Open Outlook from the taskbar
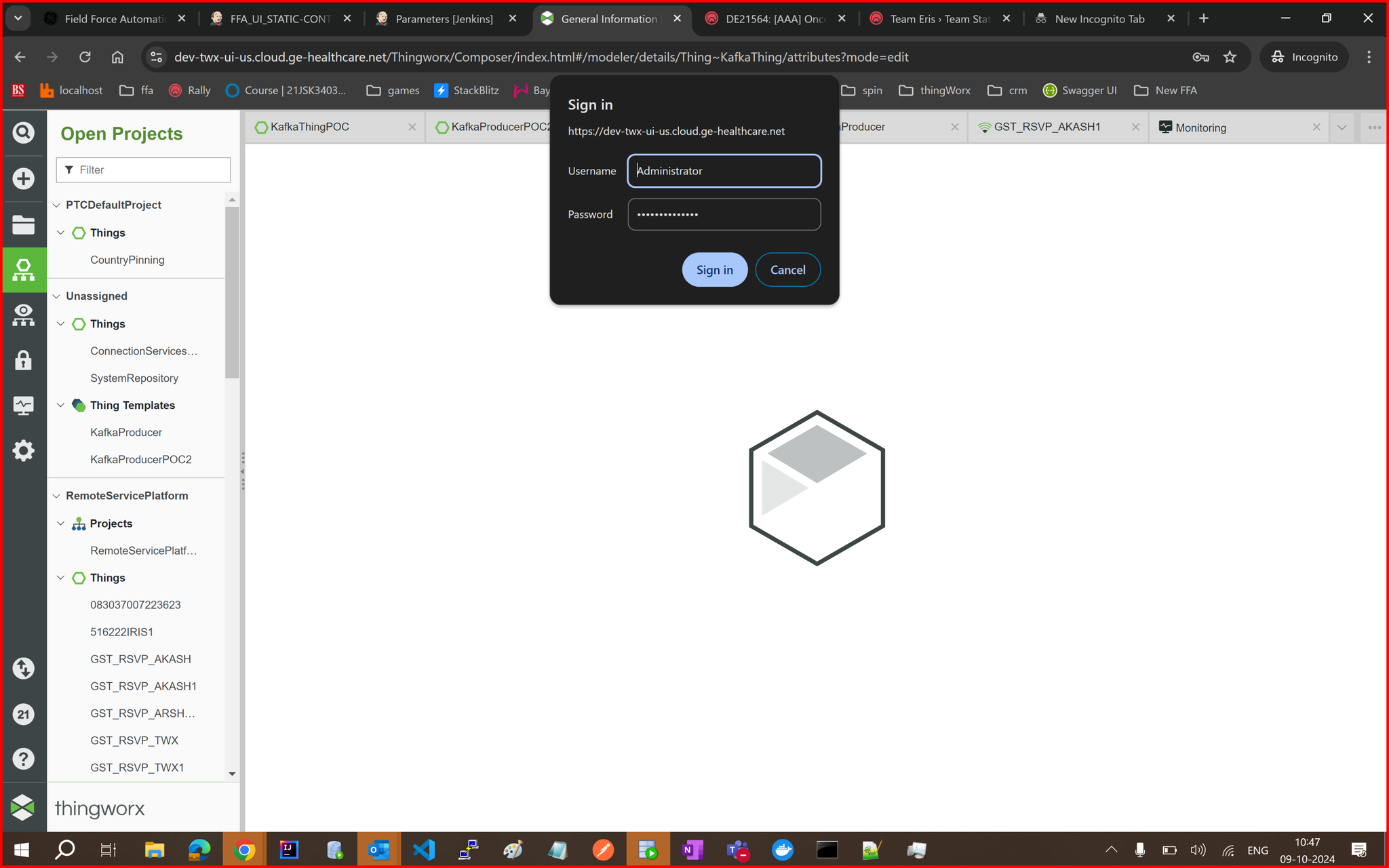 378,849
